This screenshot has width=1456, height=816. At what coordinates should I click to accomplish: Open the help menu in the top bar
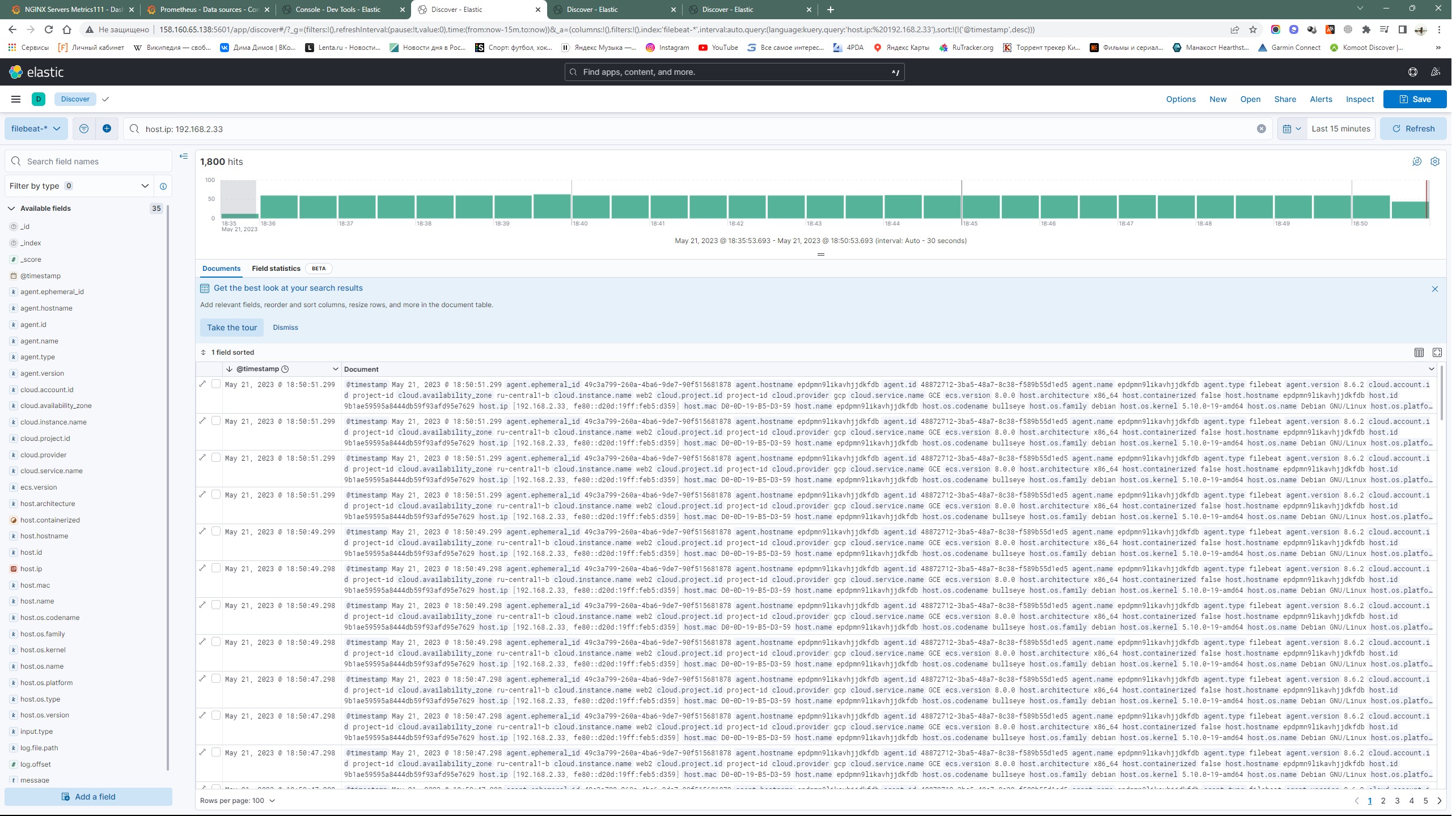(1412, 71)
